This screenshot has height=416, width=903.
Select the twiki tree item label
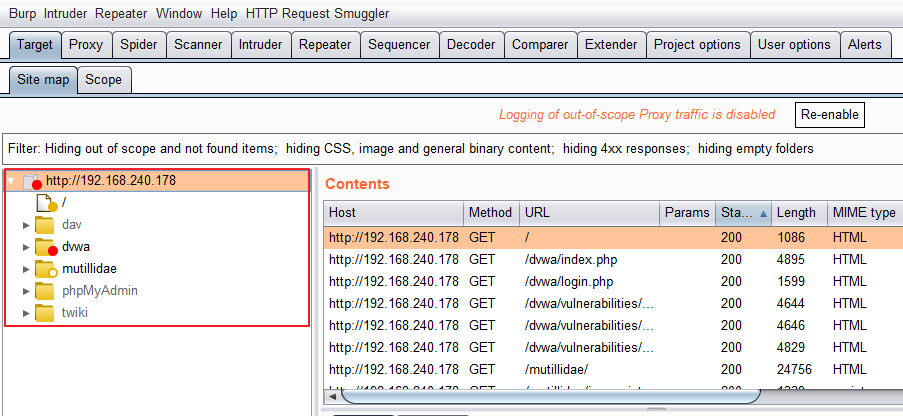tap(75, 313)
